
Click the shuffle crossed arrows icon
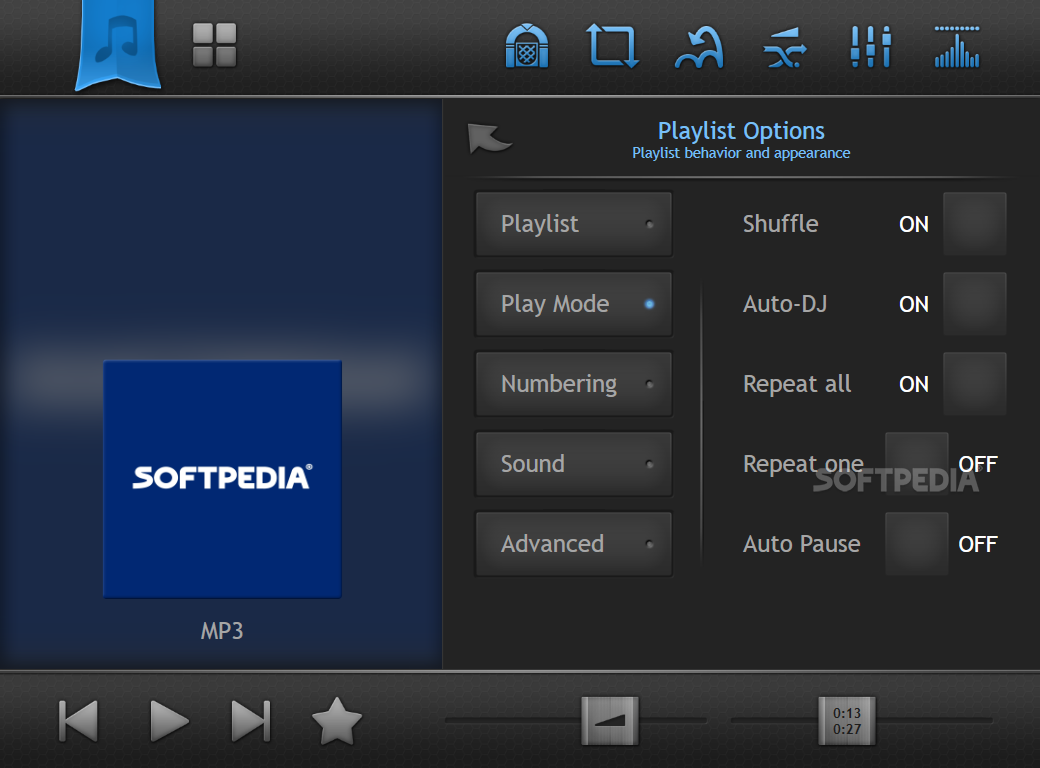(785, 48)
